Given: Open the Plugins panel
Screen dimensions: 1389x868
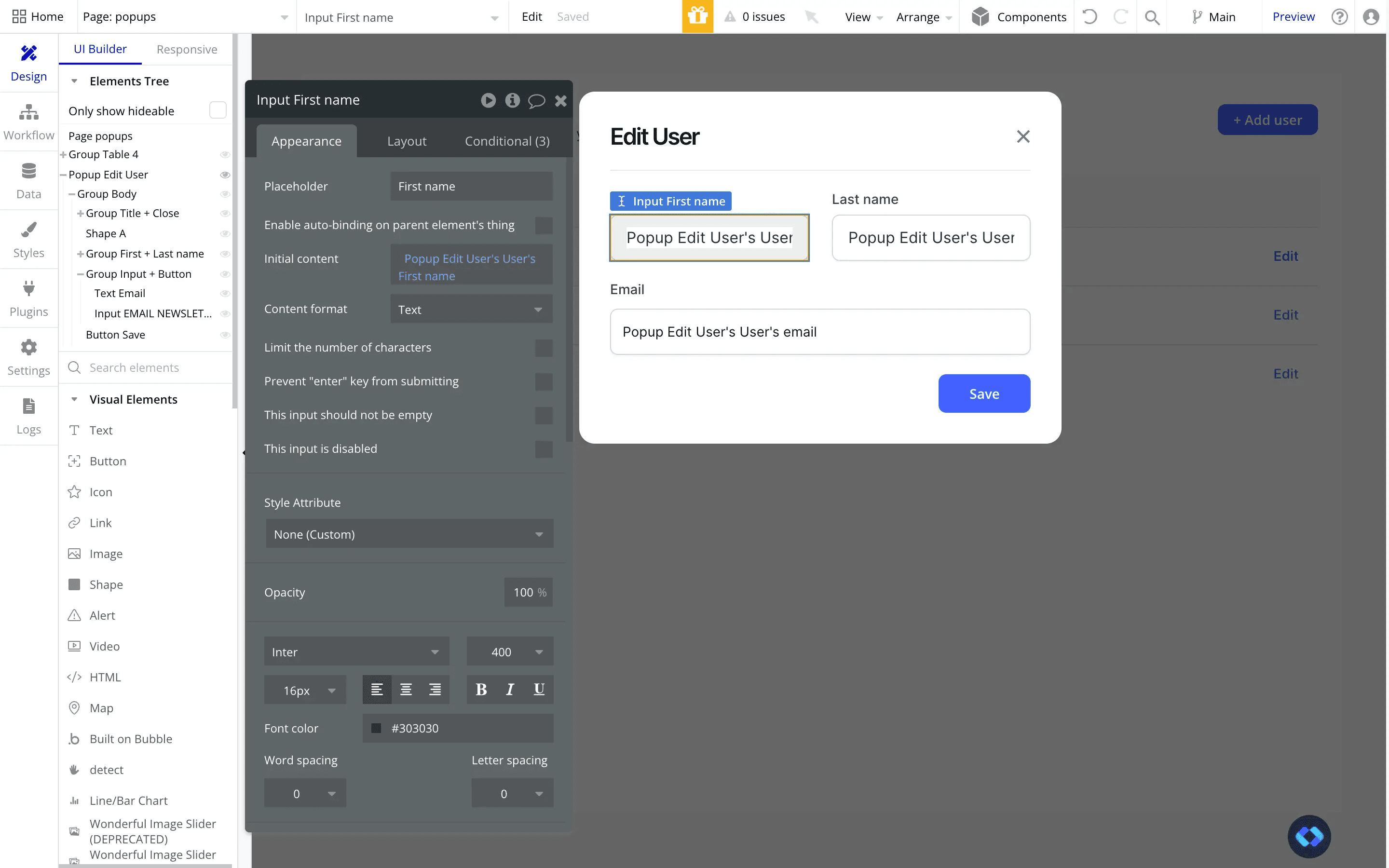Looking at the screenshot, I should click(29, 298).
